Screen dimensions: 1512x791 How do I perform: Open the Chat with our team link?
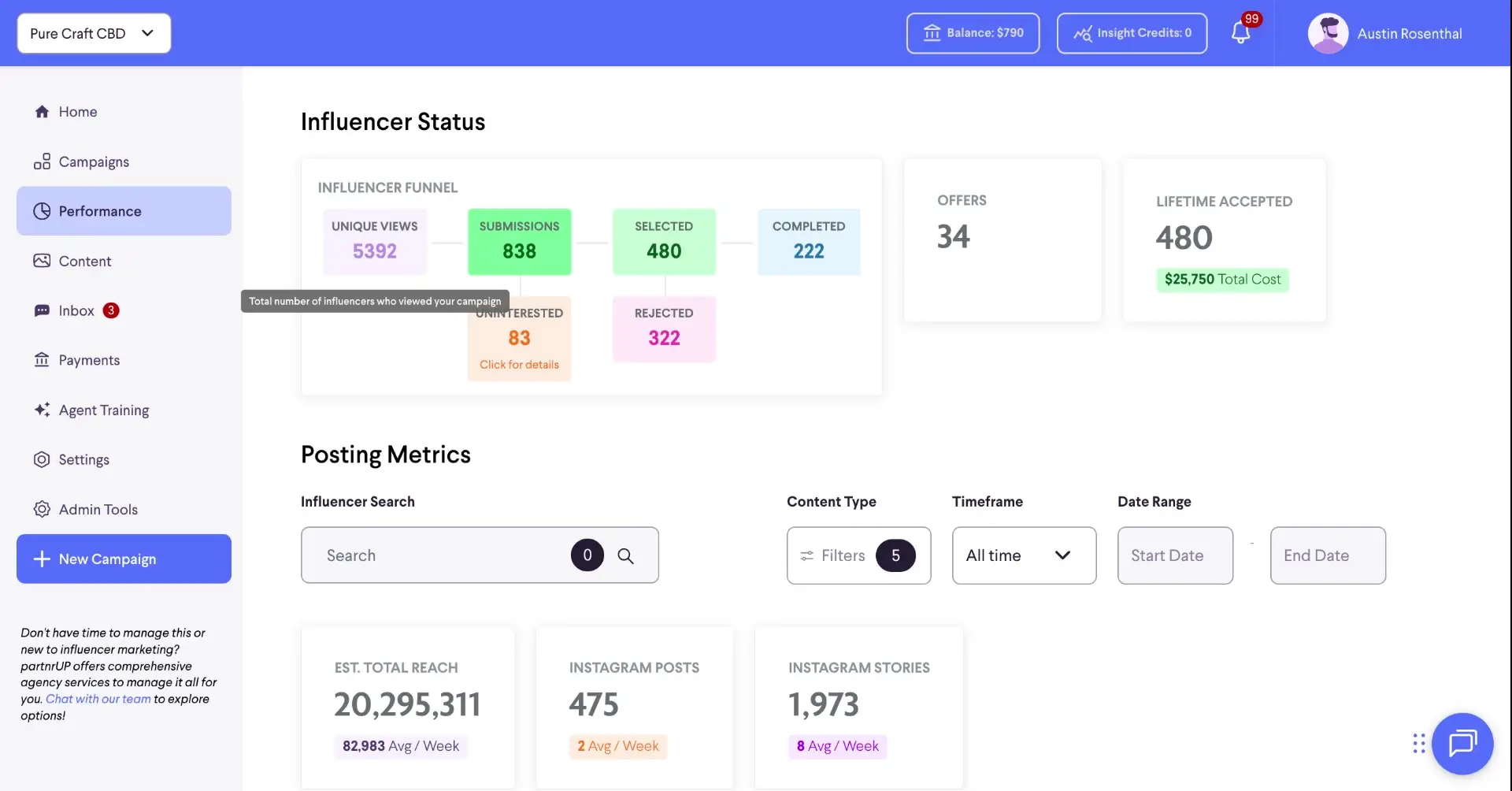pyautogui.click(x=98, y=698)
